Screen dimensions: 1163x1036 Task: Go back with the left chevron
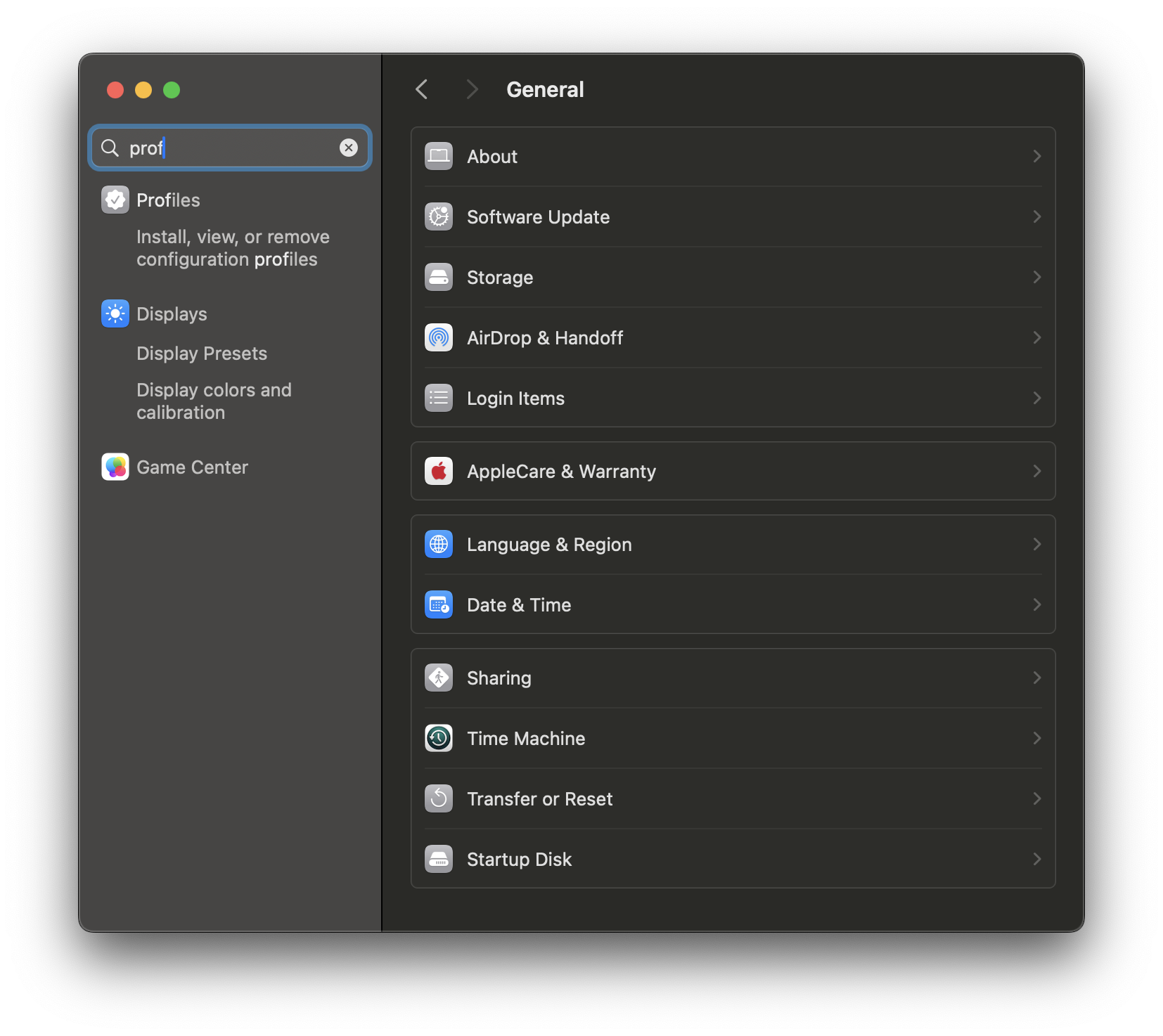click(422, 89)
